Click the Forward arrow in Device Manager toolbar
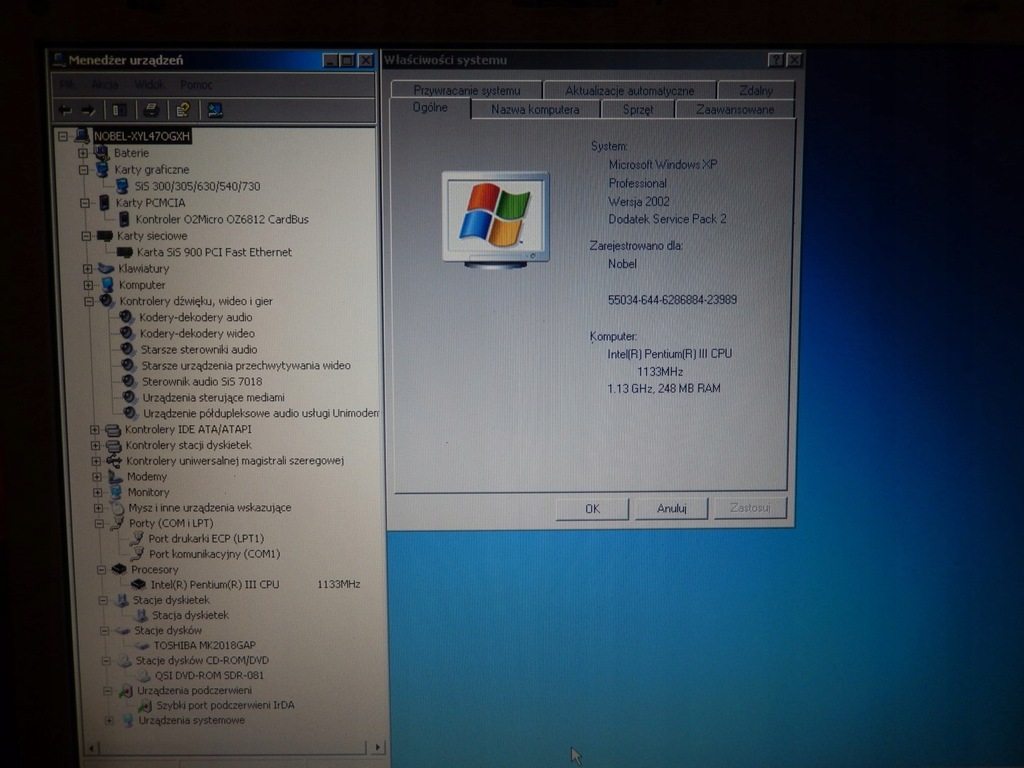The image size is (1024, 768). pos(88,110)
